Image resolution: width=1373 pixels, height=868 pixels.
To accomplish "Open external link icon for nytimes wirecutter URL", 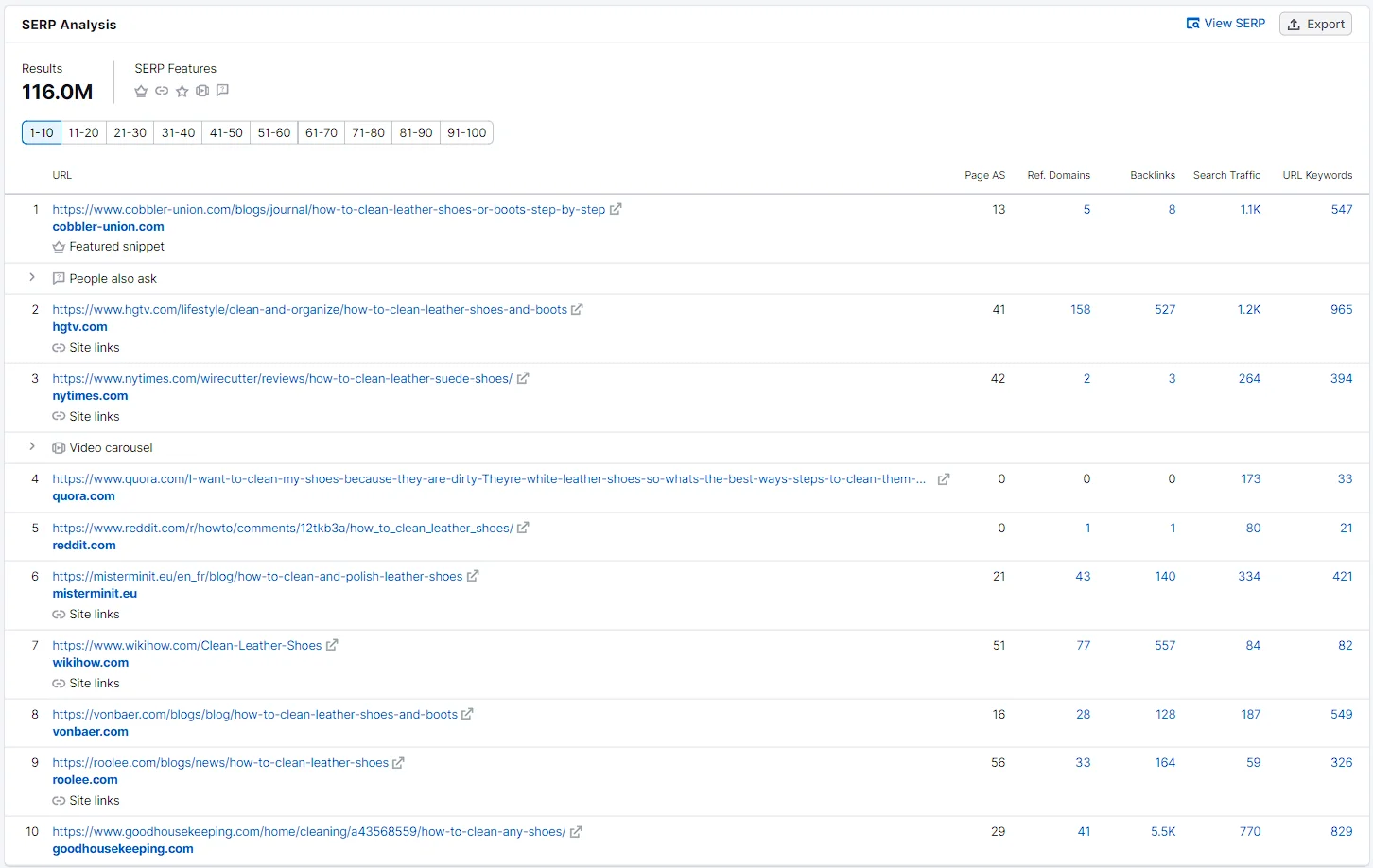I will pos(523,378).
